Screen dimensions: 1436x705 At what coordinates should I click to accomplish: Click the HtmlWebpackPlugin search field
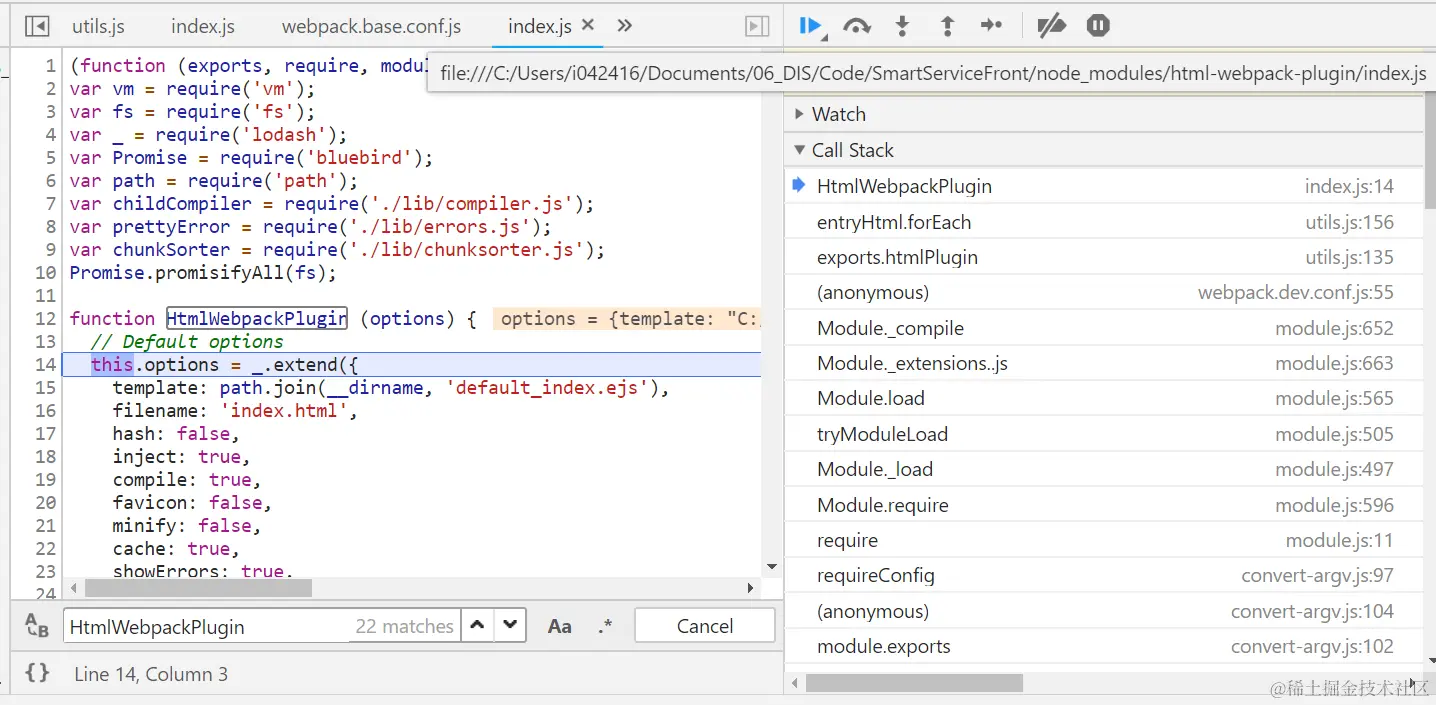pyautogui.click(x=261, y=626)
